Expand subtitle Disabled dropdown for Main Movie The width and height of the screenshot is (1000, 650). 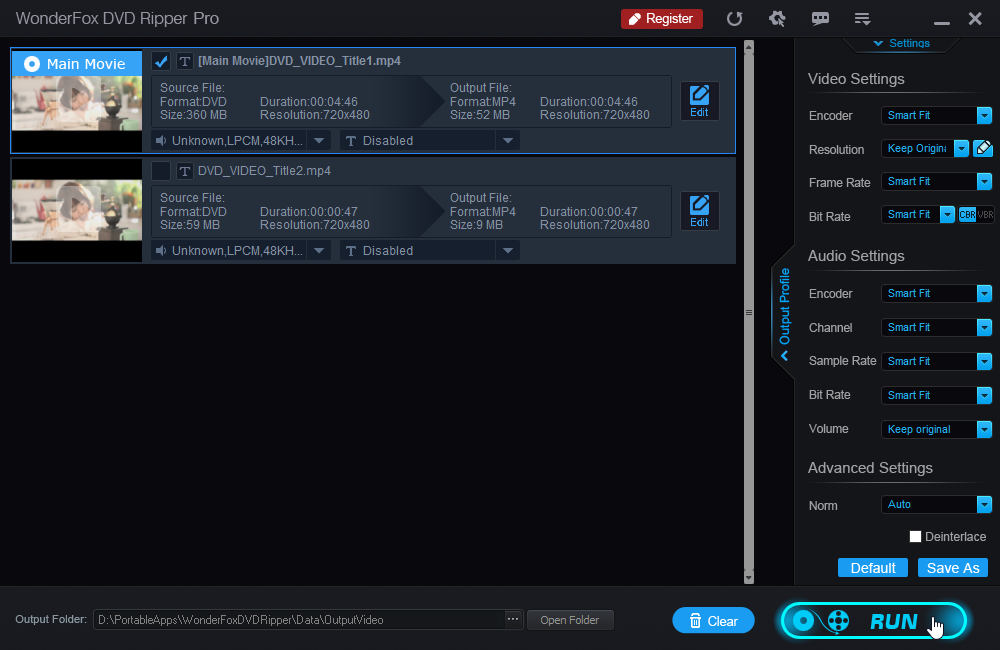508,140
